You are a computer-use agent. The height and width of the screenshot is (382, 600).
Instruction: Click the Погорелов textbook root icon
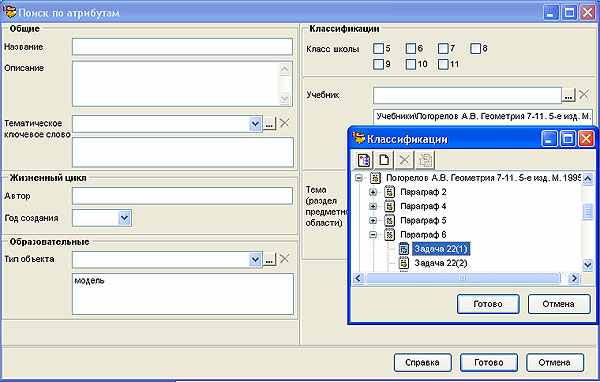point(375,178)
